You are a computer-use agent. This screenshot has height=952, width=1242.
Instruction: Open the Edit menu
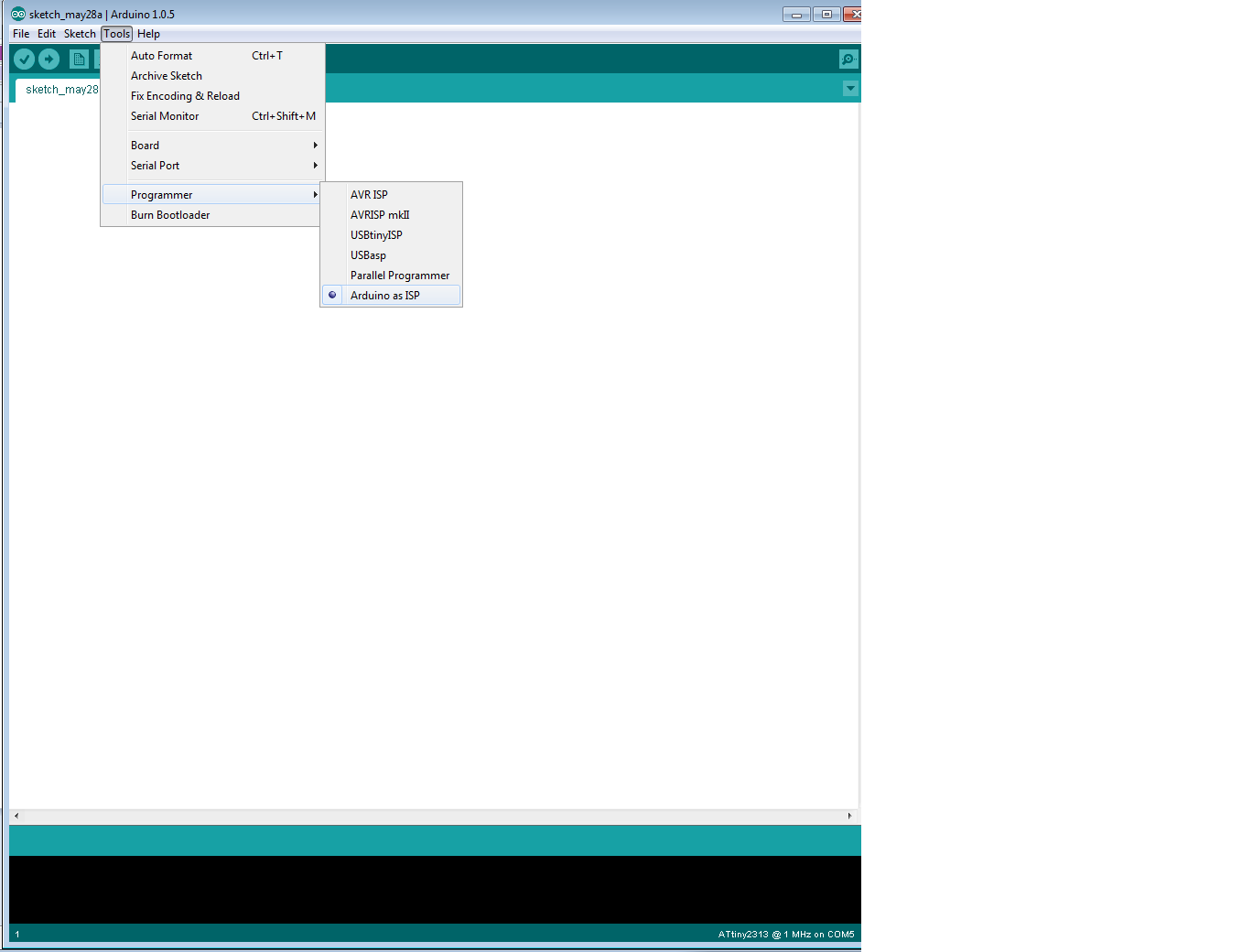point(47,34)
